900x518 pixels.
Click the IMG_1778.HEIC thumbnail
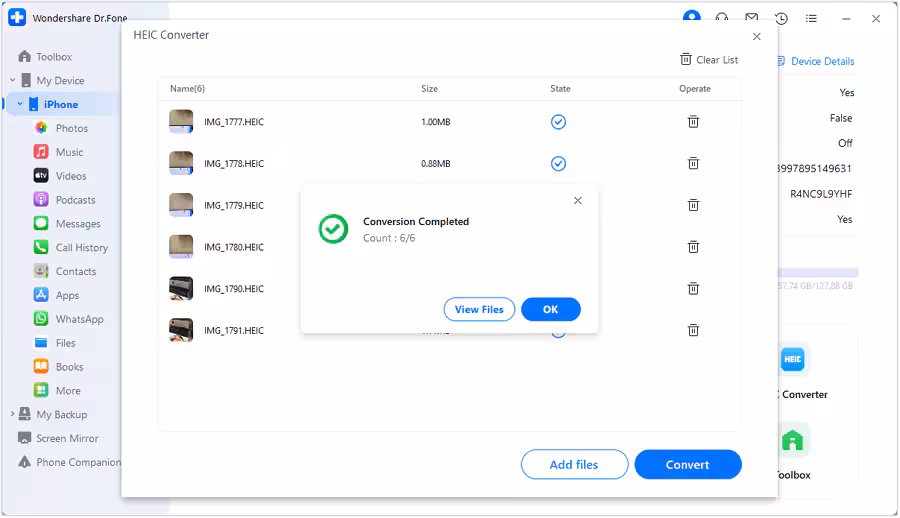coord(181,164)
